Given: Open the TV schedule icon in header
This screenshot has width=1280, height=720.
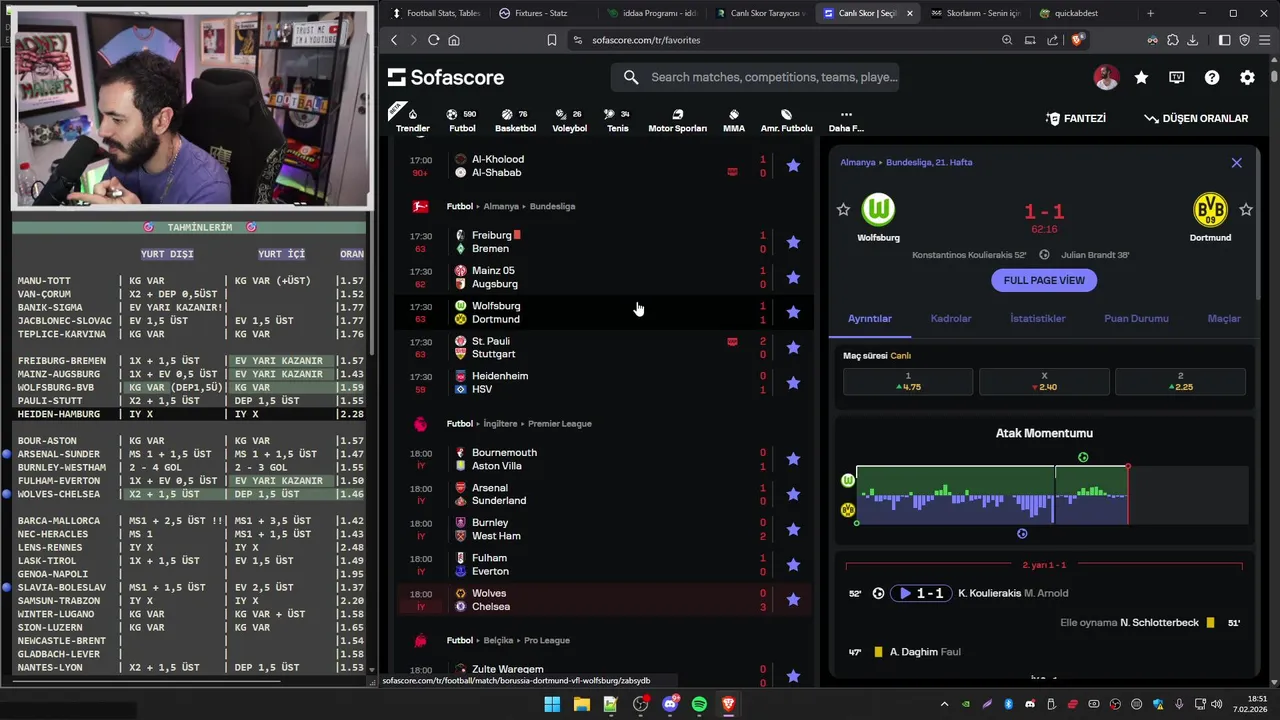Looking at the screenshot, I should pyautogui.click(x=1176, y=77).
